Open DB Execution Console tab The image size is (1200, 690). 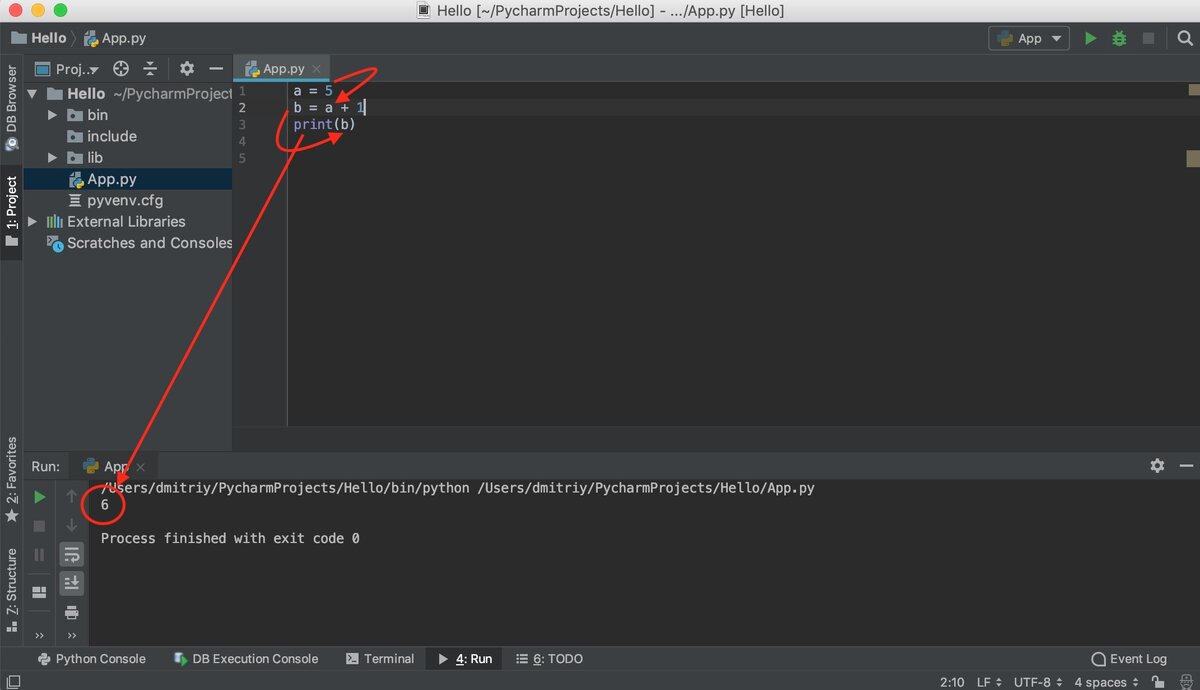click(246, 659)
